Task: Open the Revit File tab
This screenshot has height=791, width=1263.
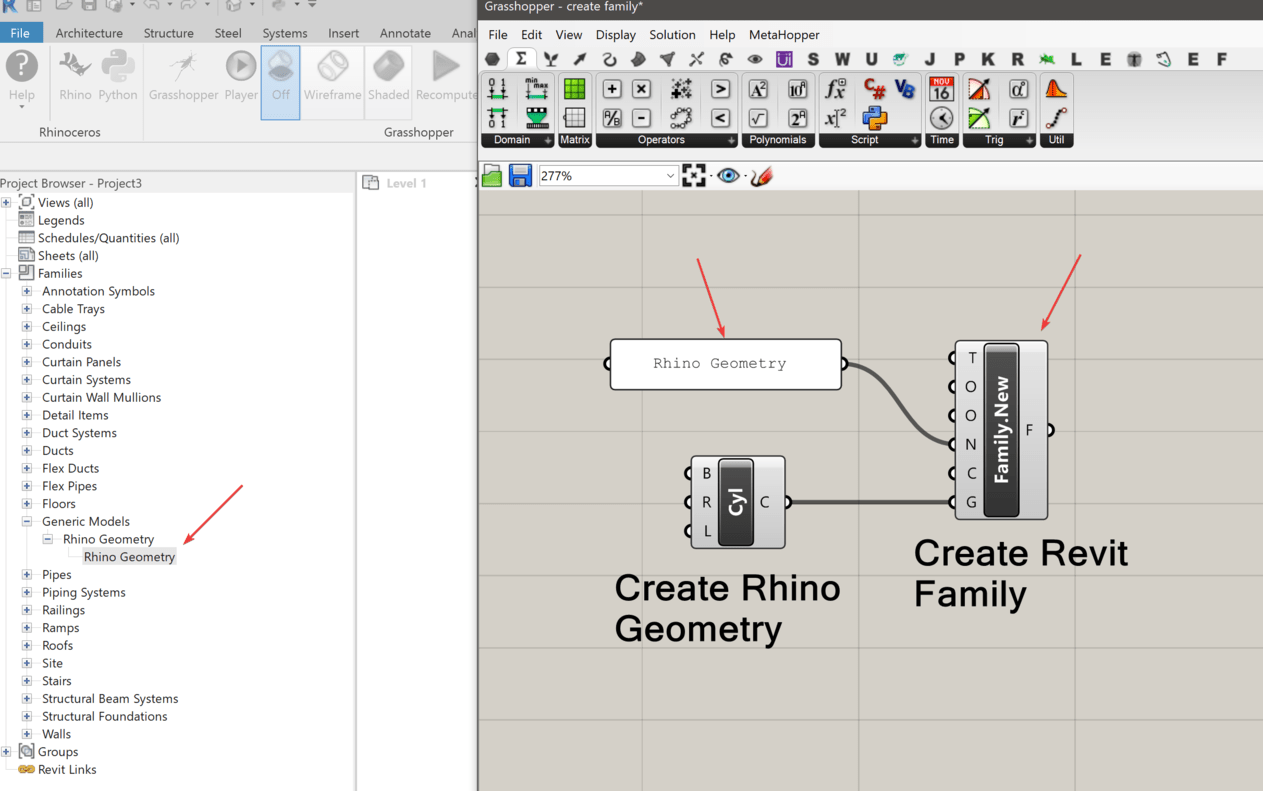Action: click(x=20, y=33)
